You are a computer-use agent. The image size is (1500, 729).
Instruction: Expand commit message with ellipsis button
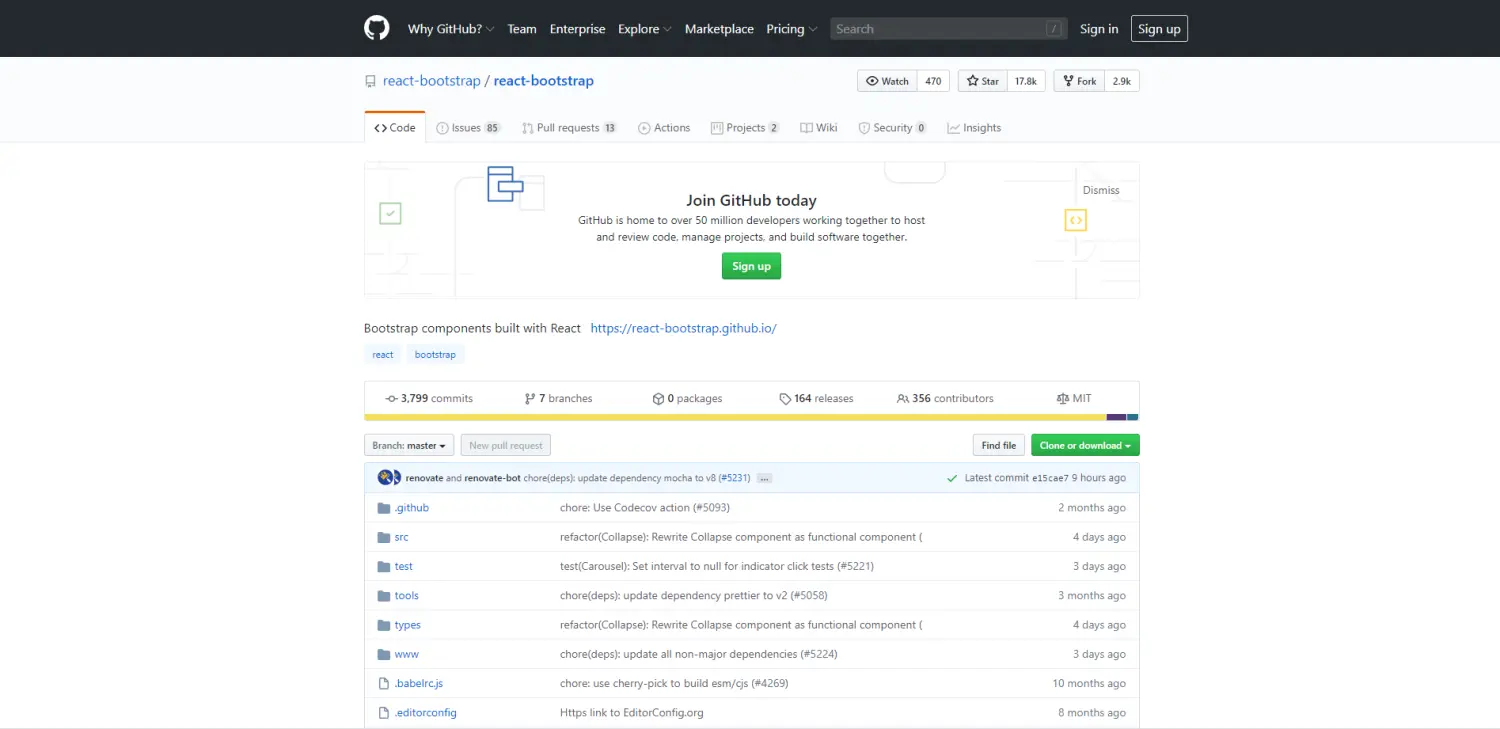click(x=765, y=478)
